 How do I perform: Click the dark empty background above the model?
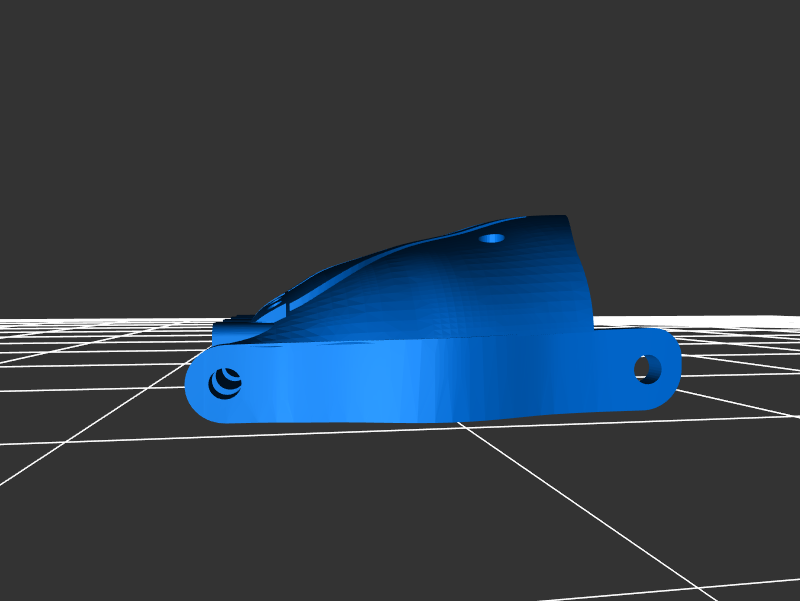[400, 100]
